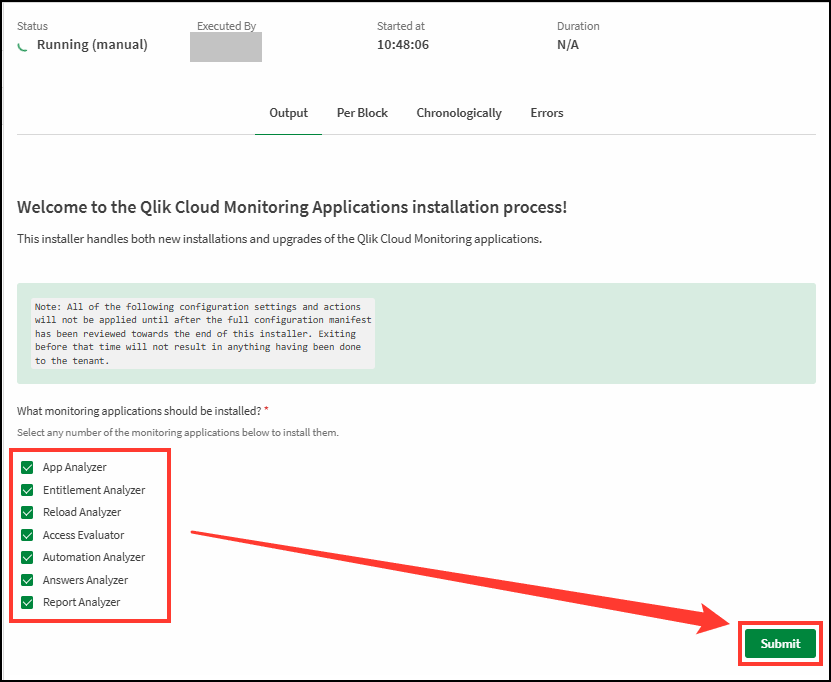
Task: Open the Per Block tab
Action: tap(362, 113)
